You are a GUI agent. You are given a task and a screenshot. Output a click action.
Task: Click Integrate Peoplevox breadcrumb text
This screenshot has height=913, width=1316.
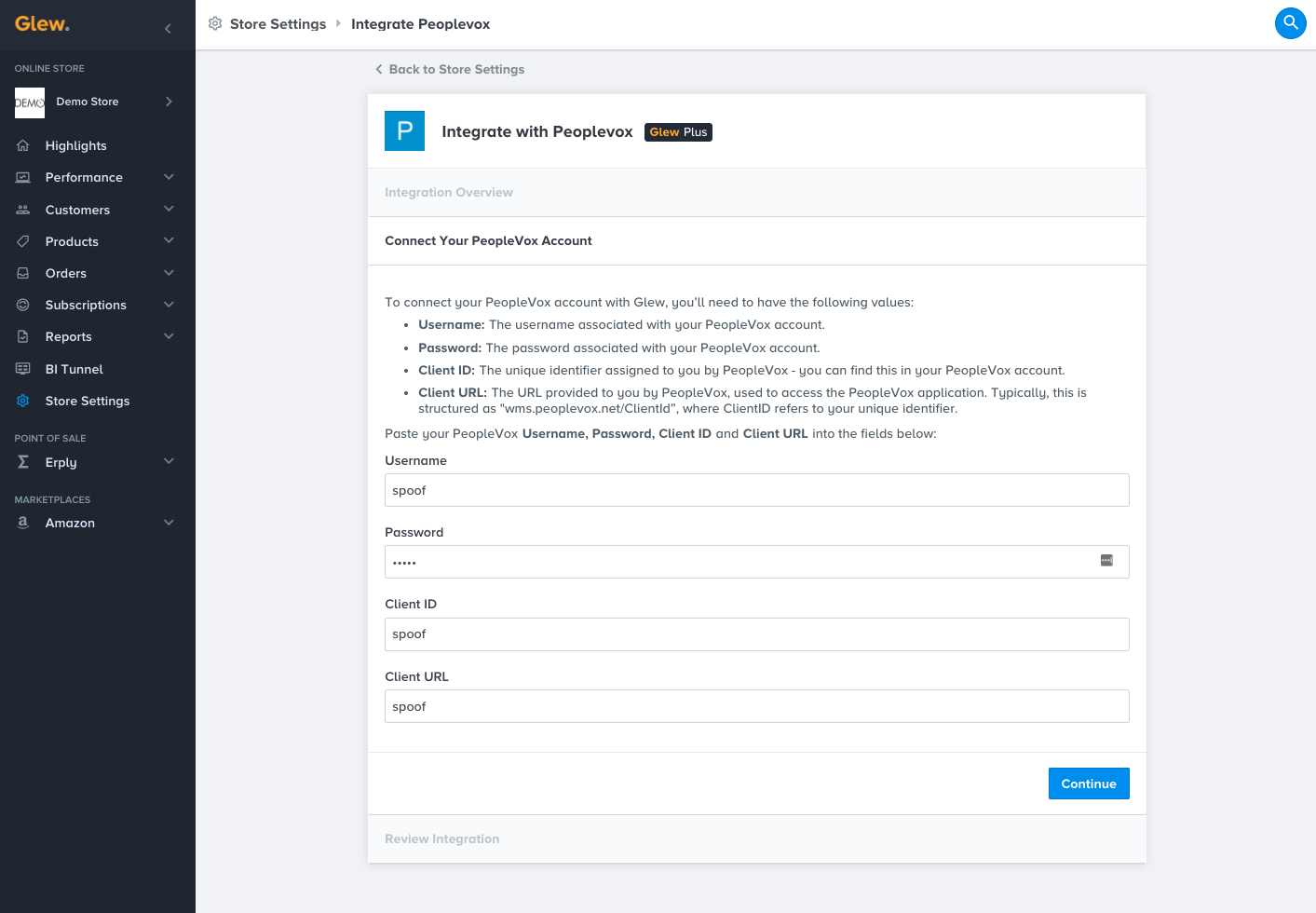tap(420, 24)
